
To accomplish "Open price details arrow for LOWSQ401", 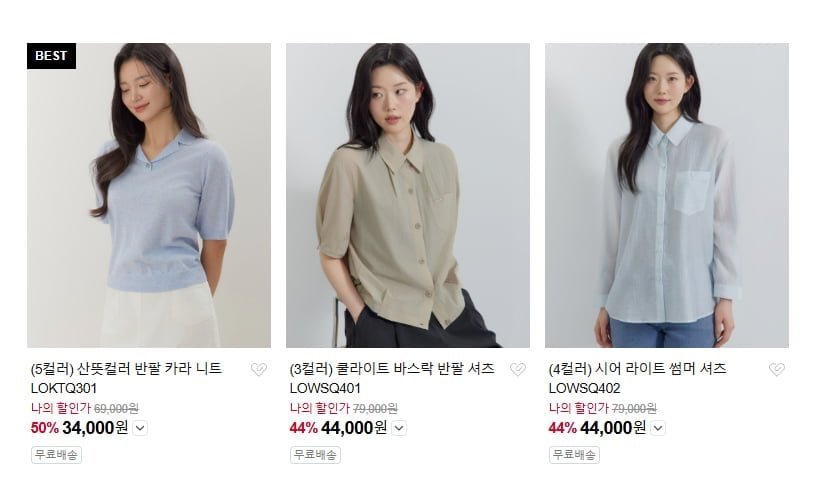I will (399, 428).
